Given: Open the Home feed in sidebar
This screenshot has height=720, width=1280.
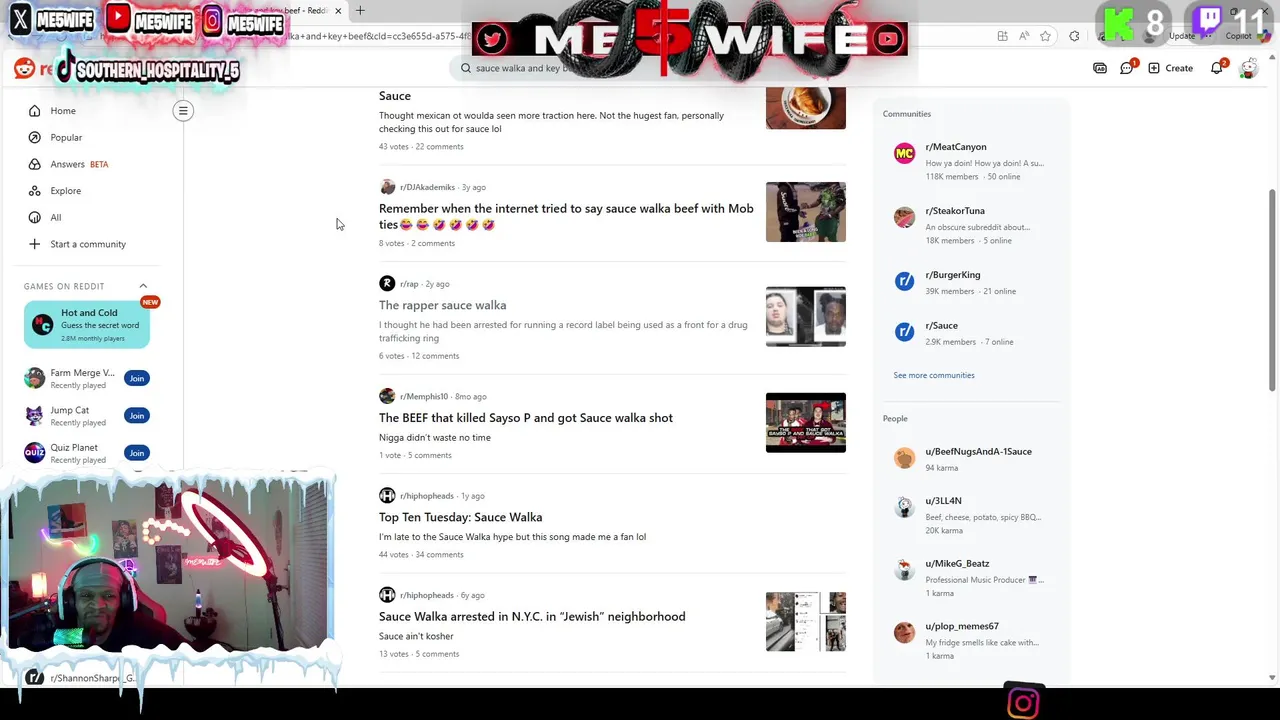Looking at the screenshot, I should pyautogui.click(x=63, y=111).
